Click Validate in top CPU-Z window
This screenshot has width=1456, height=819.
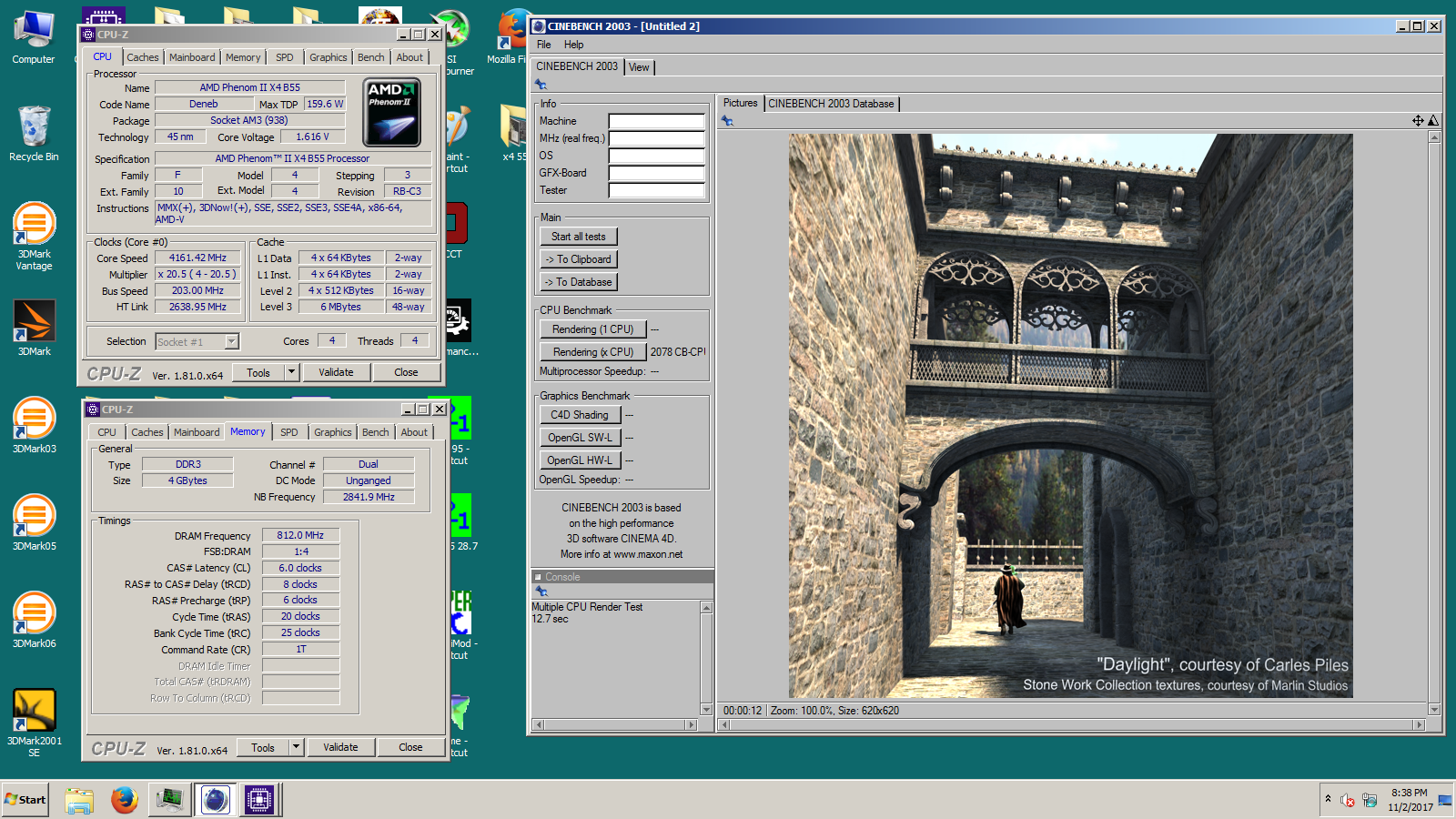[336, 372]
